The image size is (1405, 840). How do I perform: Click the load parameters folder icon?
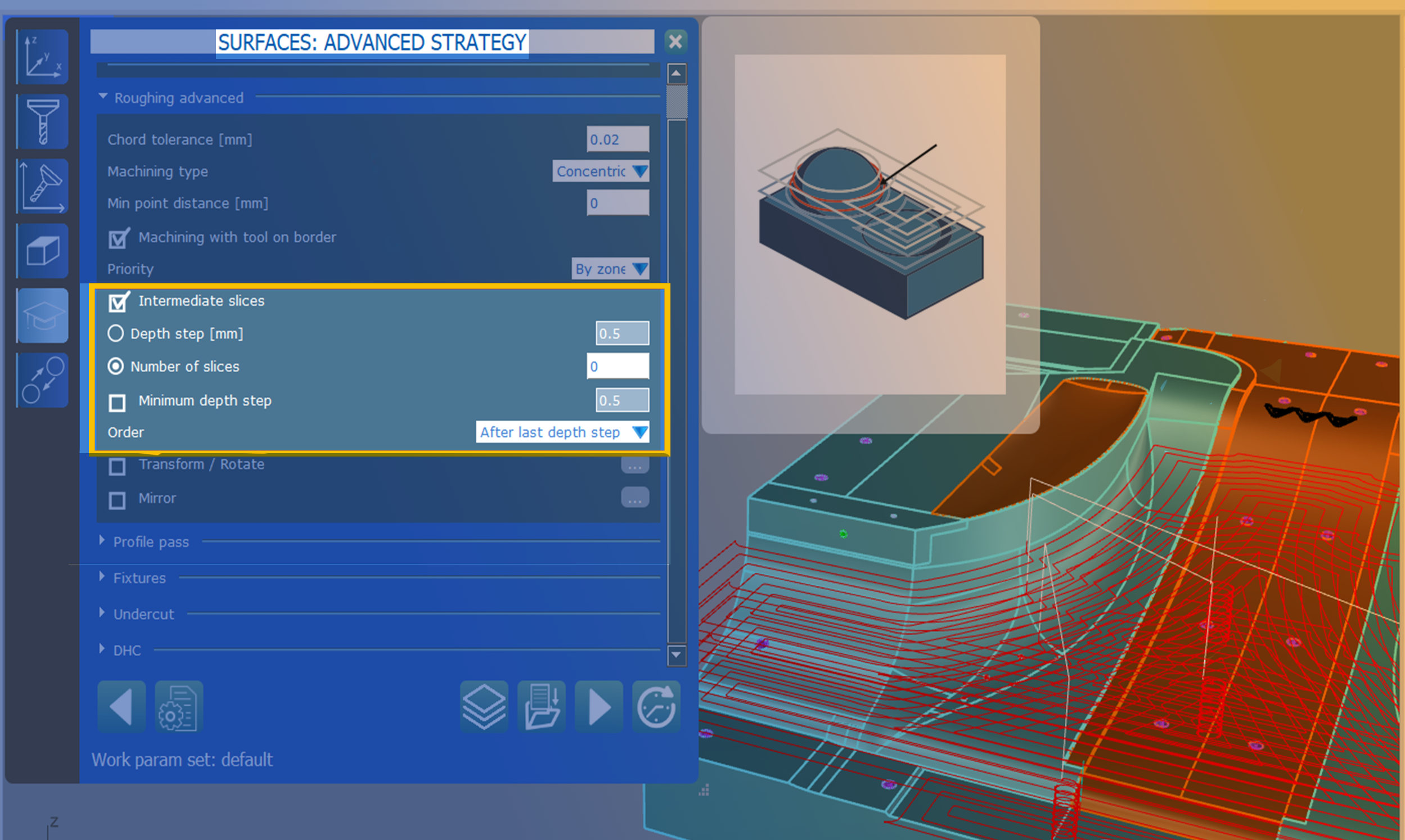point(541,706)
